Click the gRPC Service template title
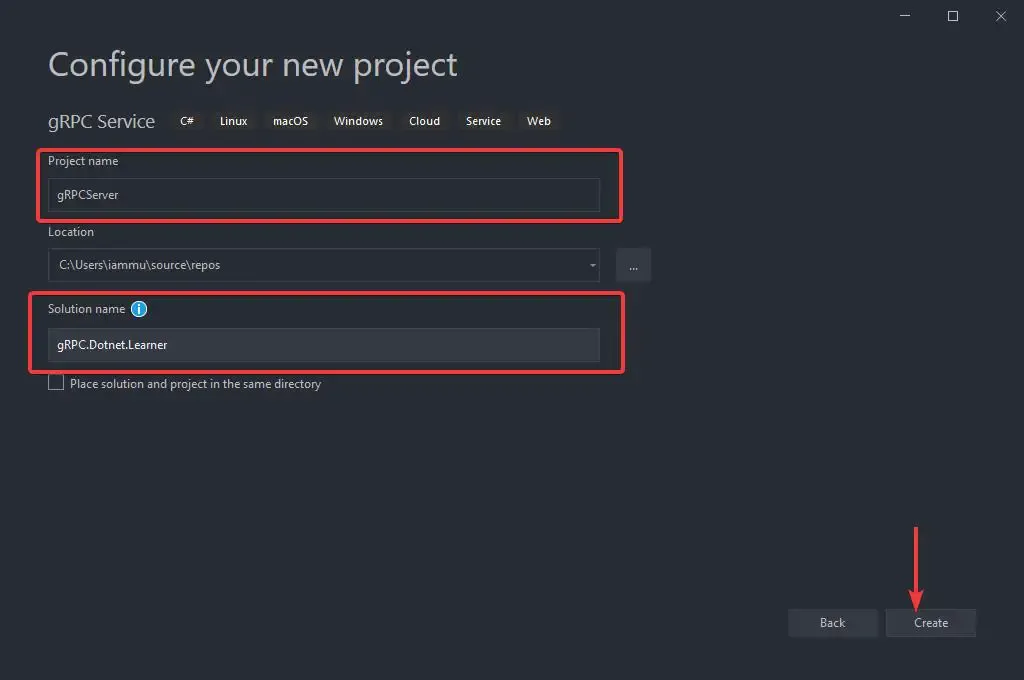Viewport: 1024px width, 680px height. click(x=101, y=121)
